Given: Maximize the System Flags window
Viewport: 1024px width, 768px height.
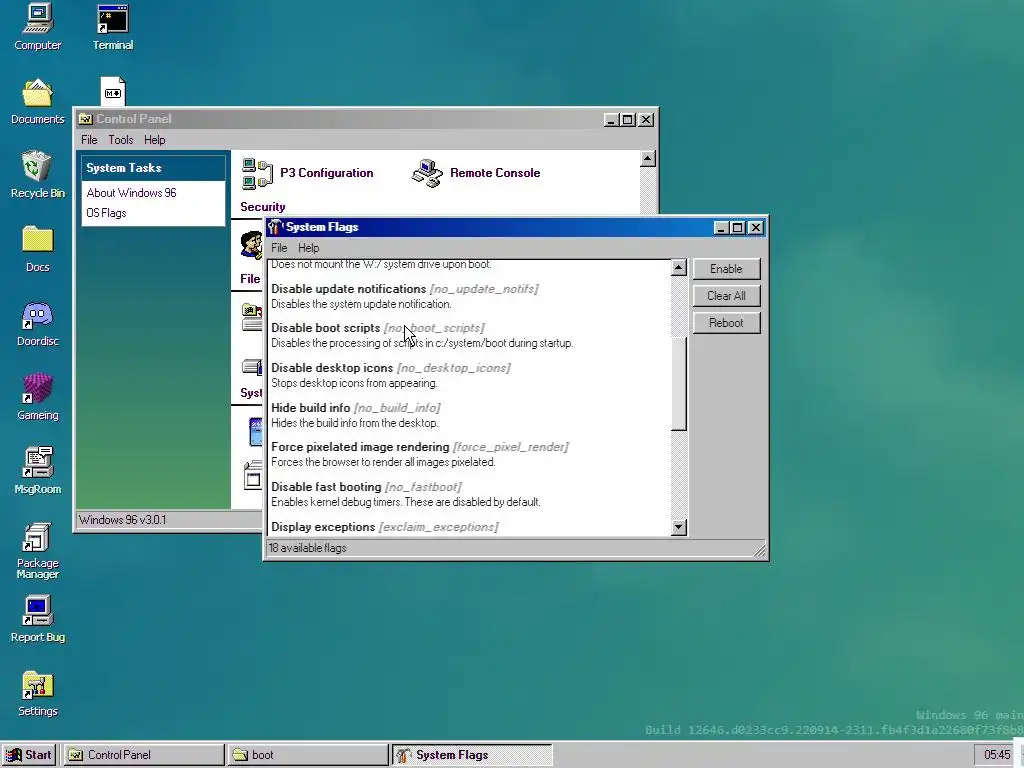Looking at the screenshot, I should 738,227.
